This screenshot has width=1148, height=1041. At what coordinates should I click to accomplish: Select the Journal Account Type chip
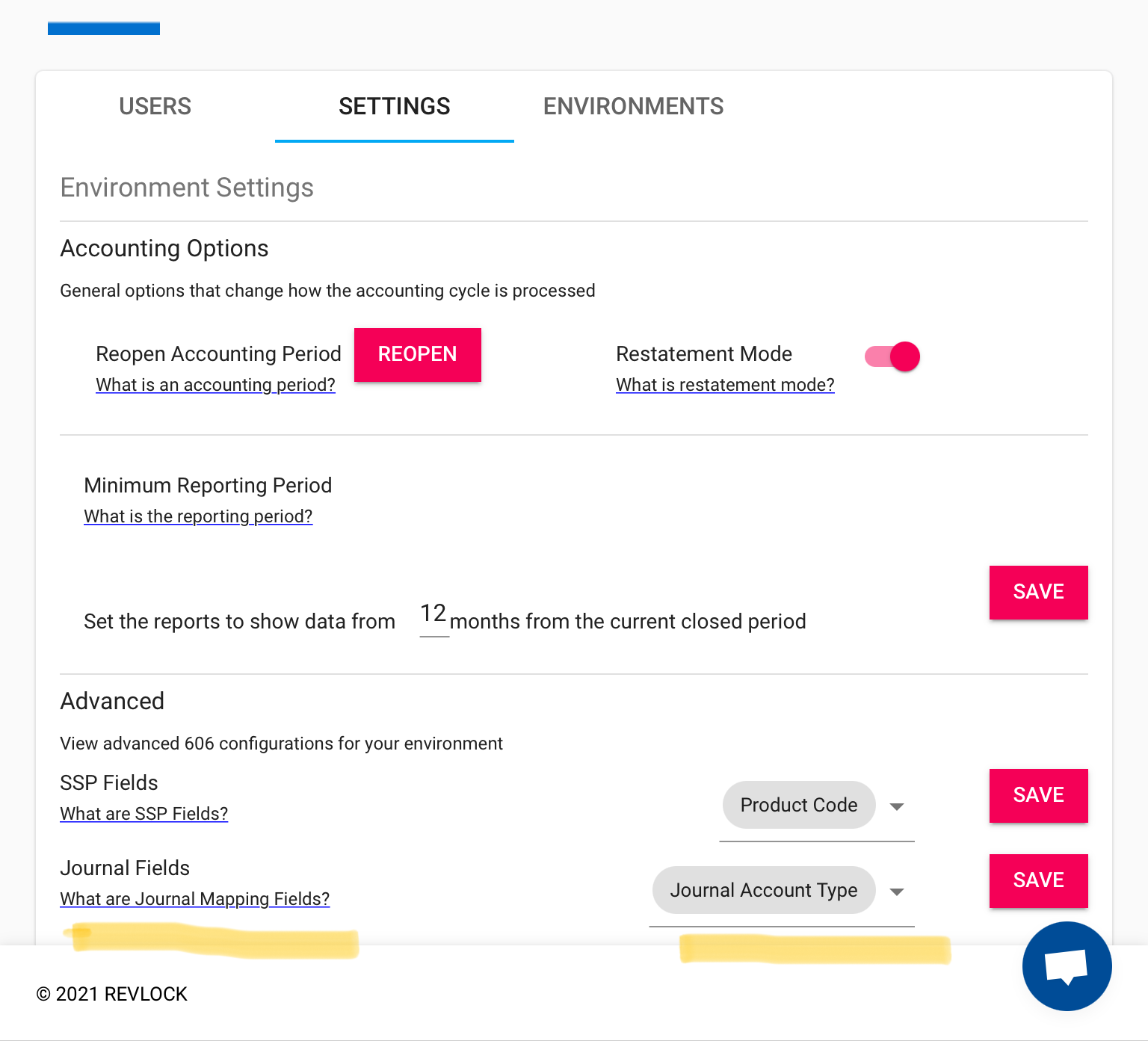click(763, 890)
